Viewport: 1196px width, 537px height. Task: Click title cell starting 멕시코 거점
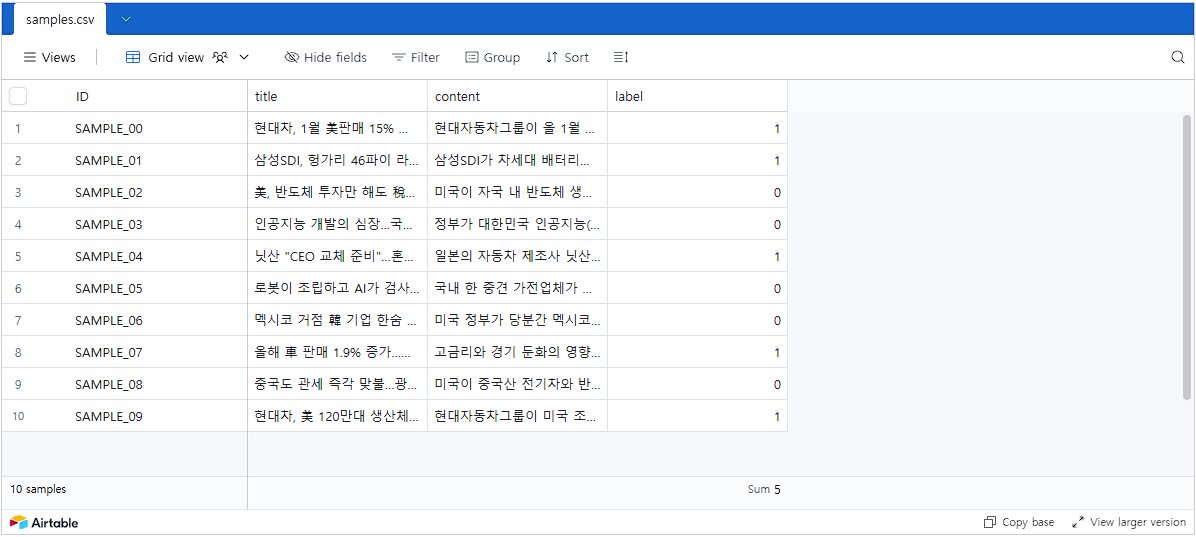point(337,321)
